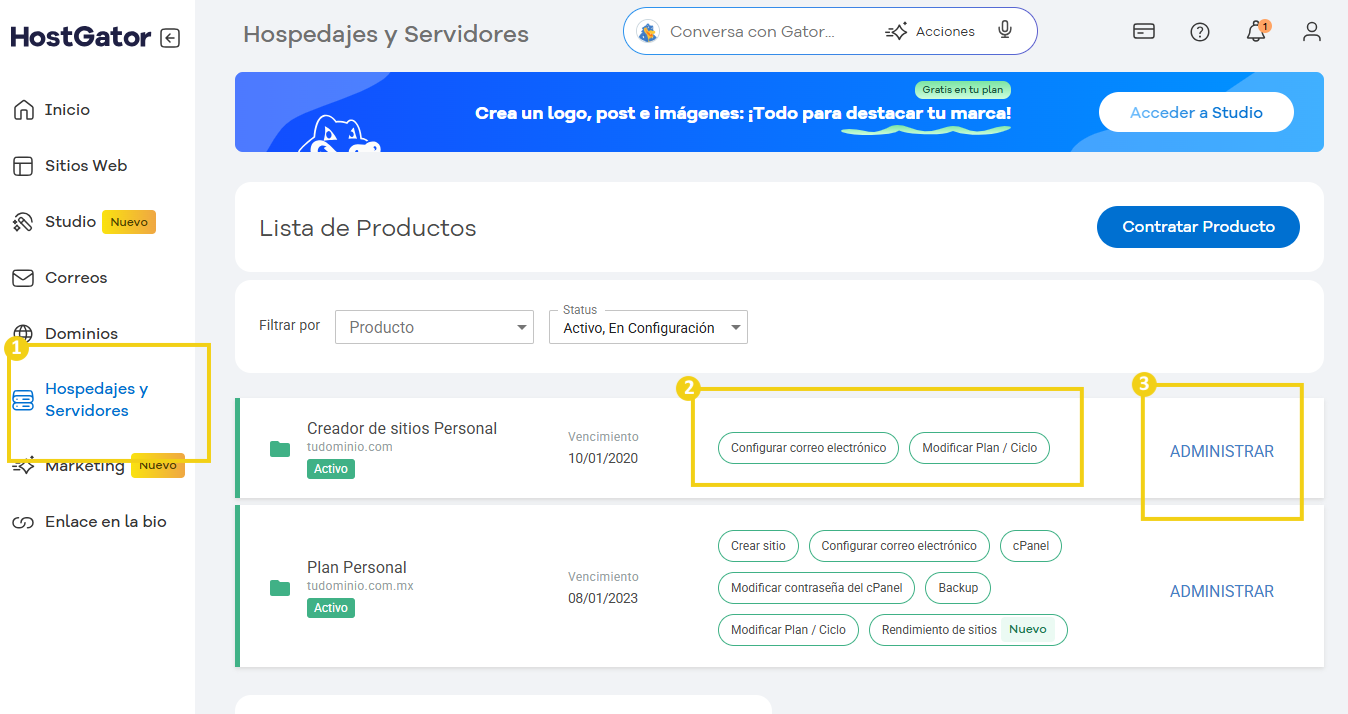Click Activo badge under Creador de sitios Personal
This screenshot has width=1348, height=714.
(x=331, y=468)
